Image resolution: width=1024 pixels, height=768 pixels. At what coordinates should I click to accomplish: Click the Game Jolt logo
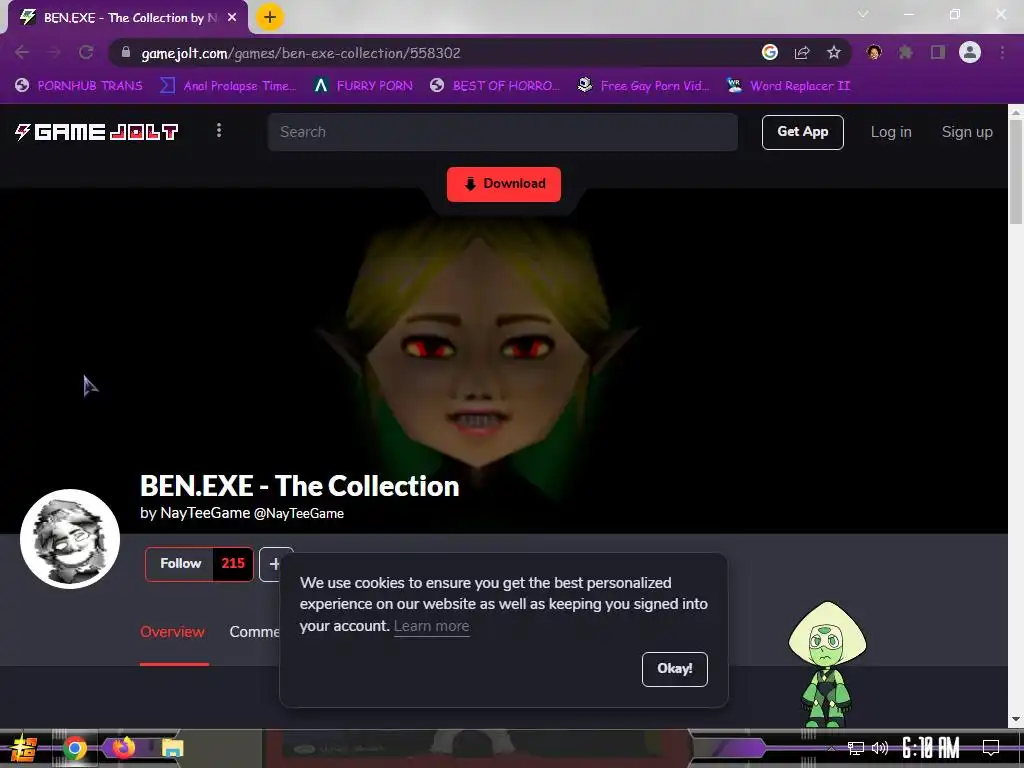[97, 132]
